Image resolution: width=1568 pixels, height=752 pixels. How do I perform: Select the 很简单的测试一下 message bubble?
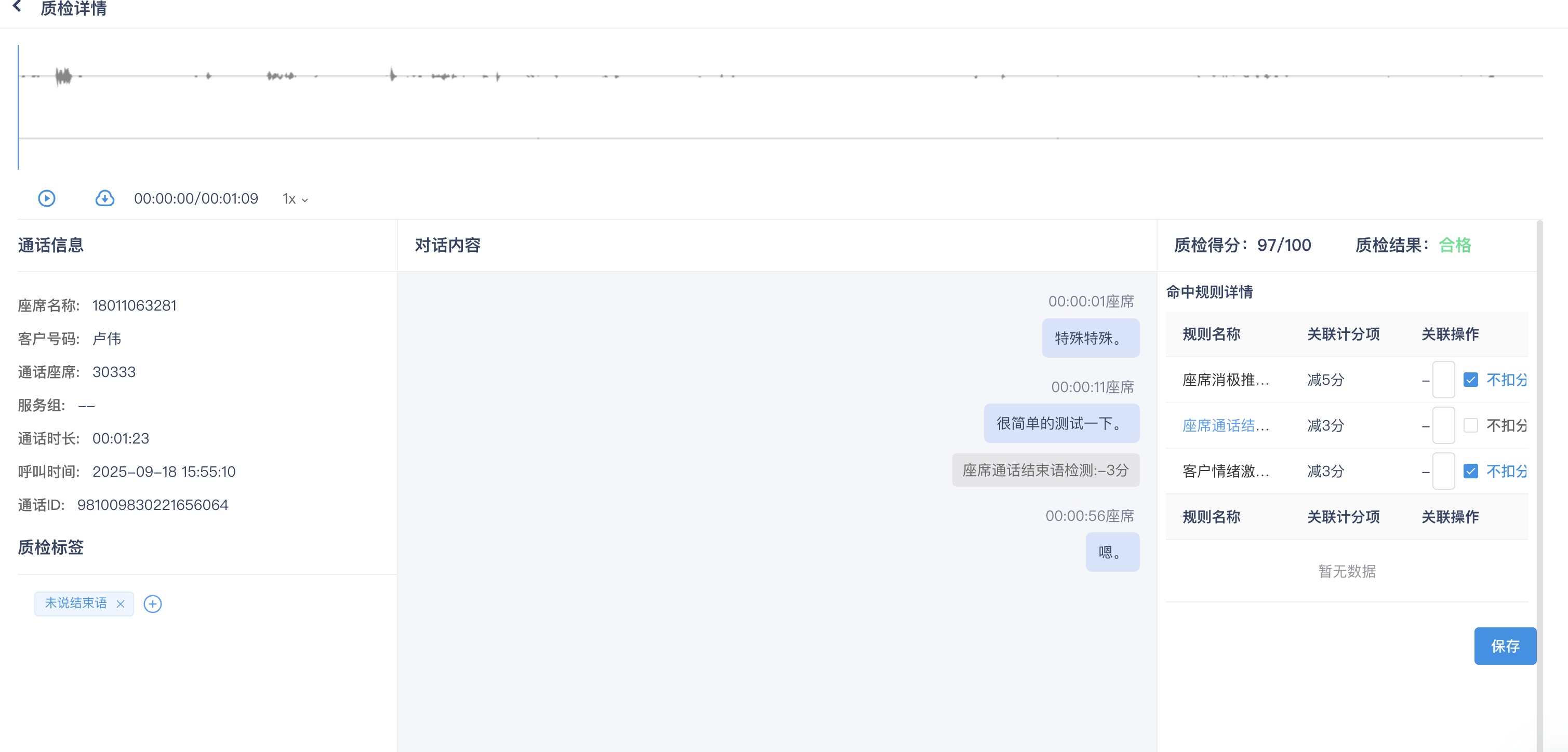[x=1061, y=423]
